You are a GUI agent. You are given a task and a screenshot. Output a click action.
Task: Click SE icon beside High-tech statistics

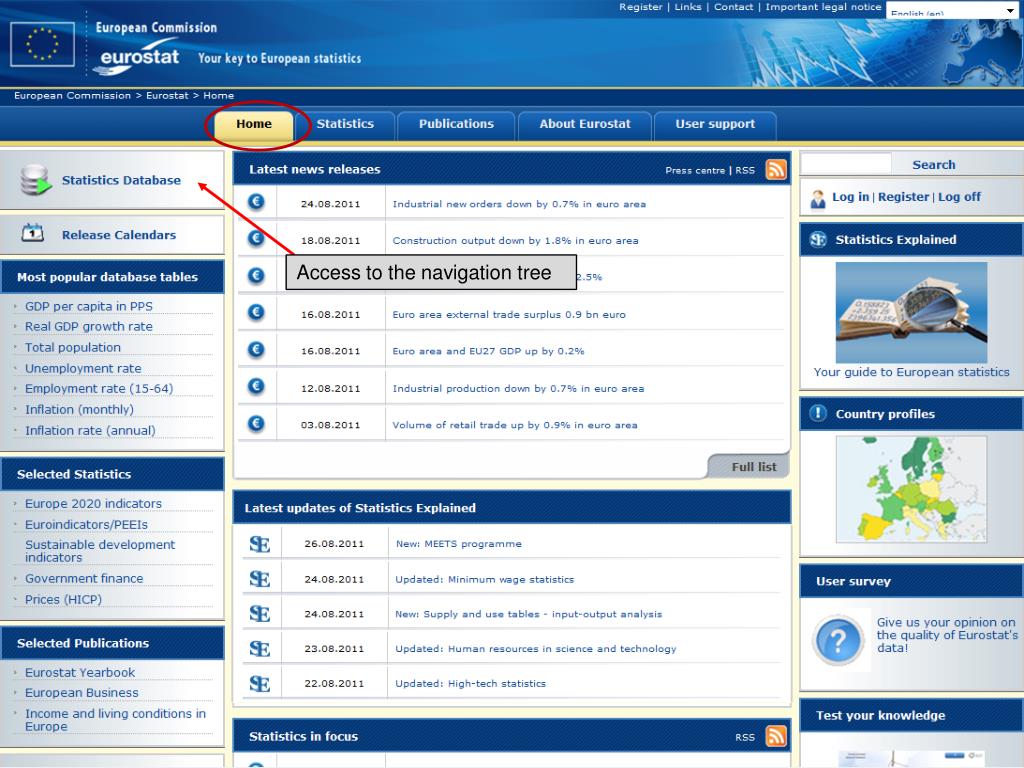[x=259, y=683]
